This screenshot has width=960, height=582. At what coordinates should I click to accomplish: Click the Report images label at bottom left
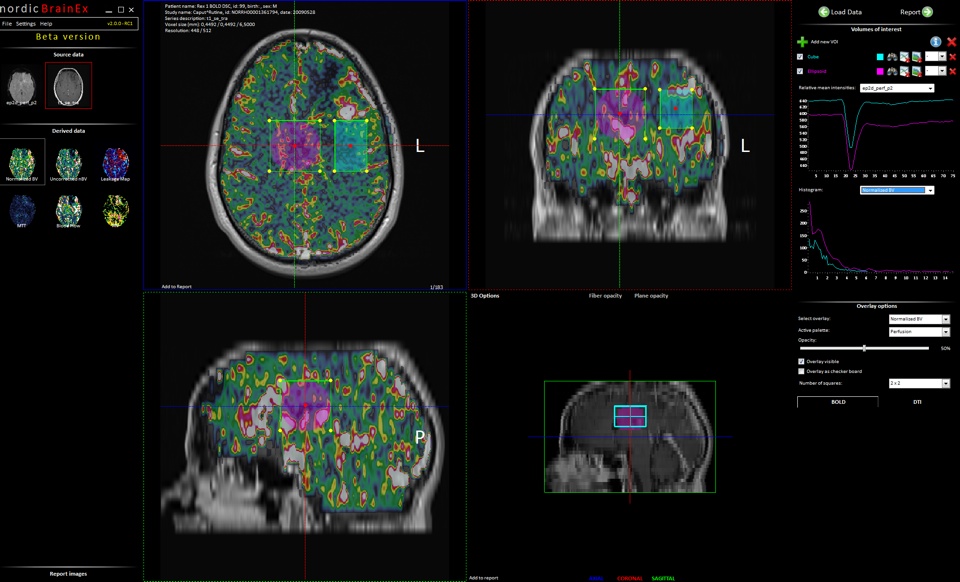(x=68, y=574)
